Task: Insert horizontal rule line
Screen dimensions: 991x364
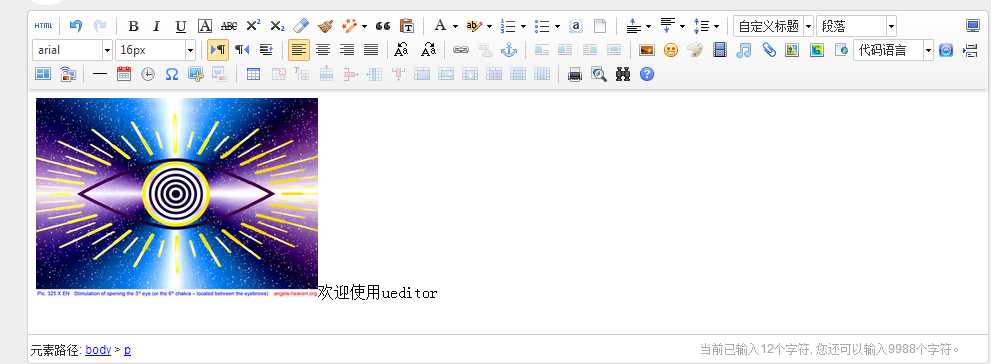Action: tap(100, 74)
